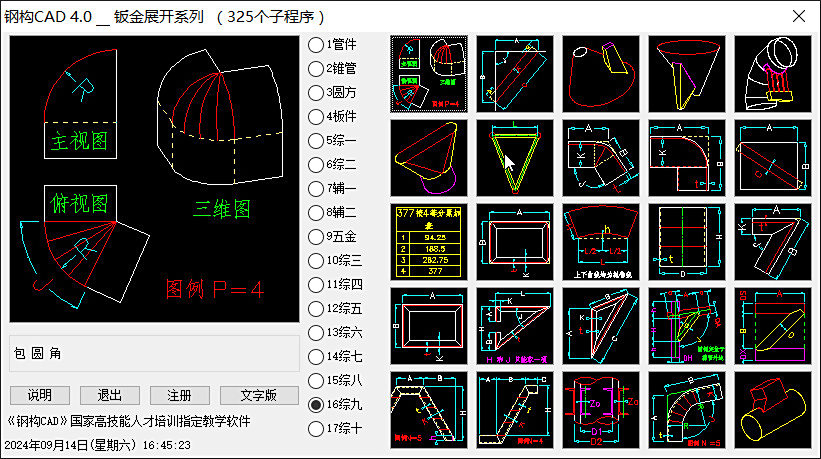Image resolution: width=821 pixels, height=459 pixels.
Task: Click the yellow 377 division table thumbnail
Action: tap(428, 242)
